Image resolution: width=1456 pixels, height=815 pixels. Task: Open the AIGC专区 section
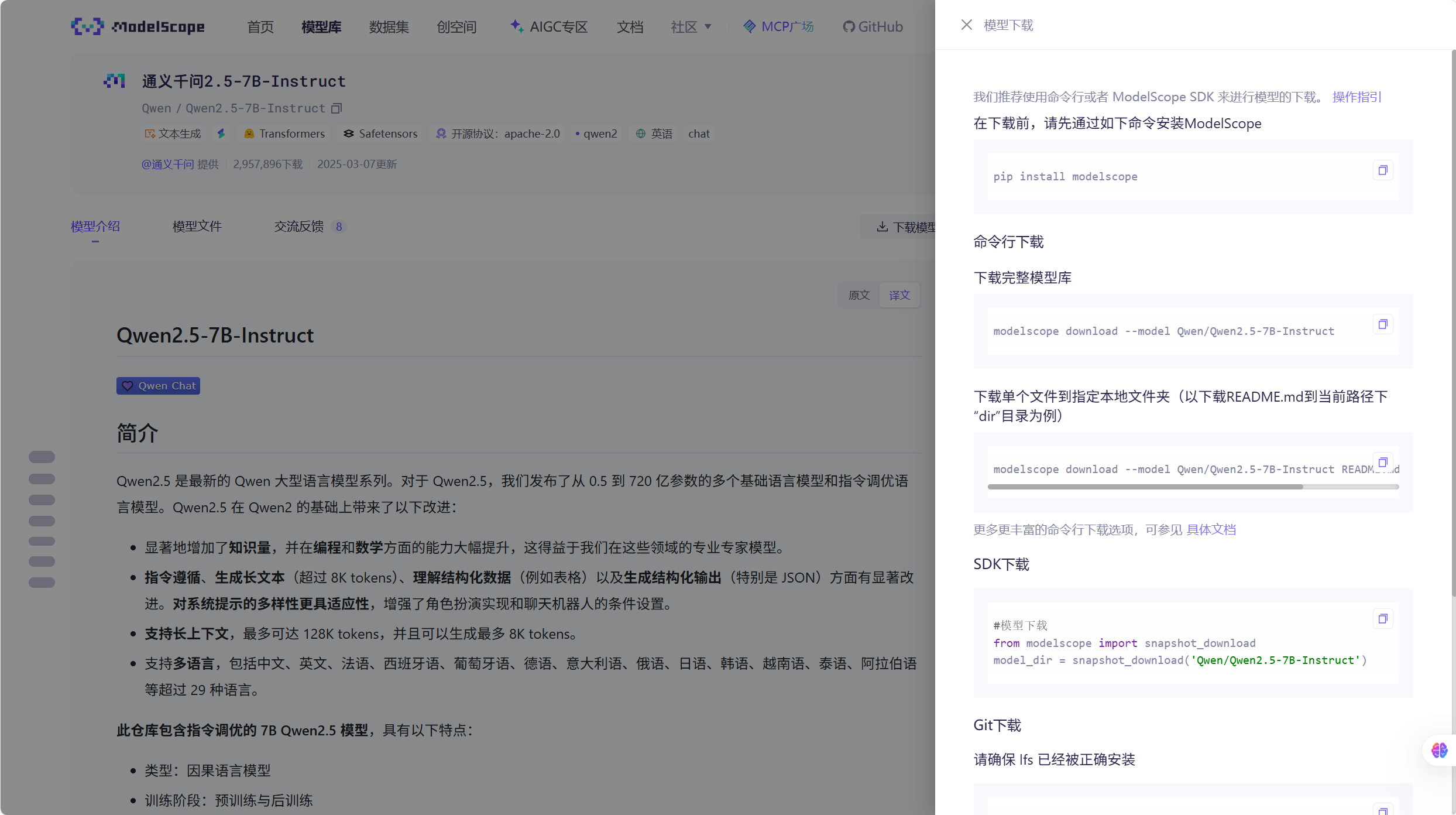point(549,26)
